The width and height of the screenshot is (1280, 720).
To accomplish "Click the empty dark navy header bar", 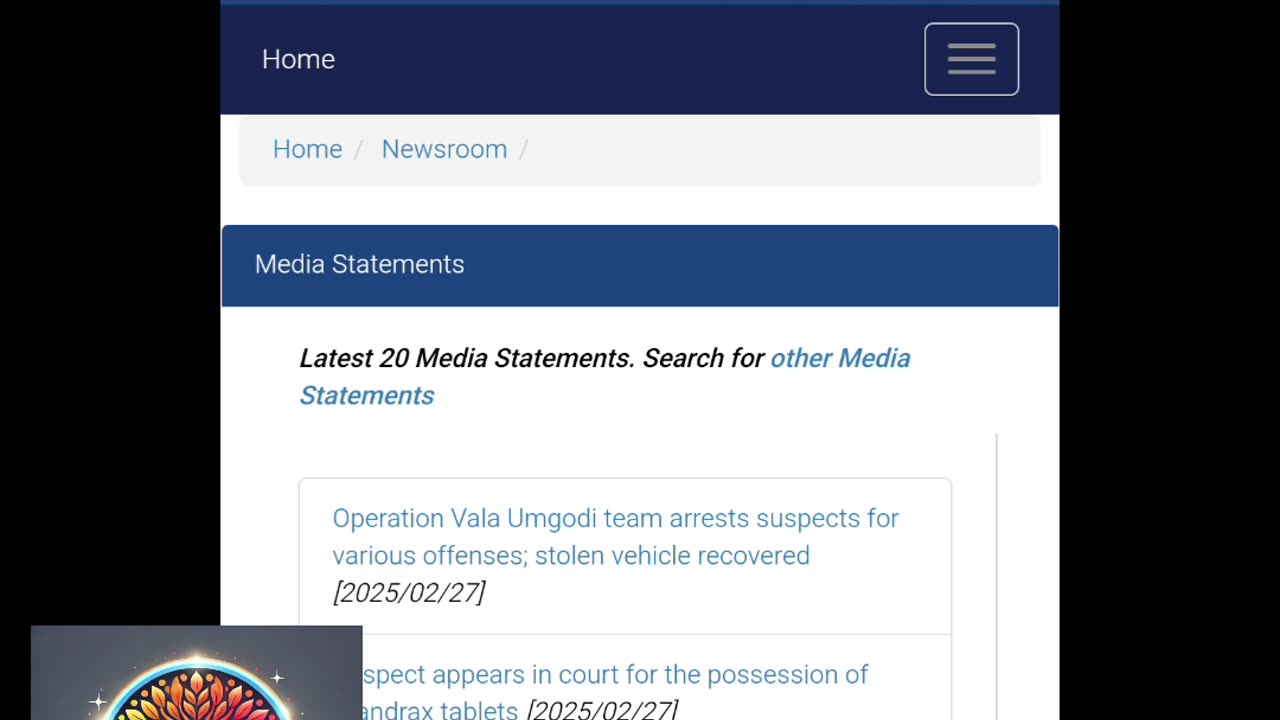I will click(x=630, y=59).
